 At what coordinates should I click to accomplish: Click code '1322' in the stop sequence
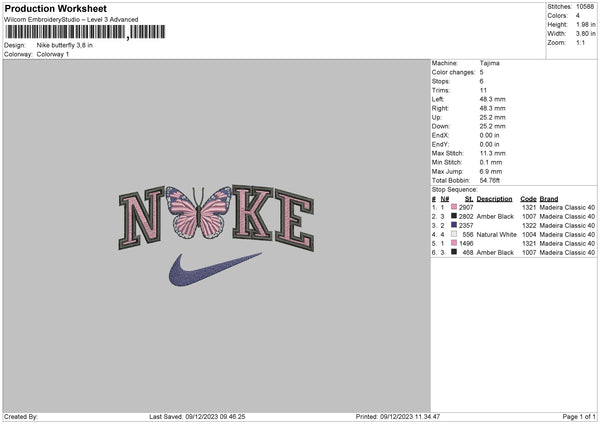tap(529, 225)
